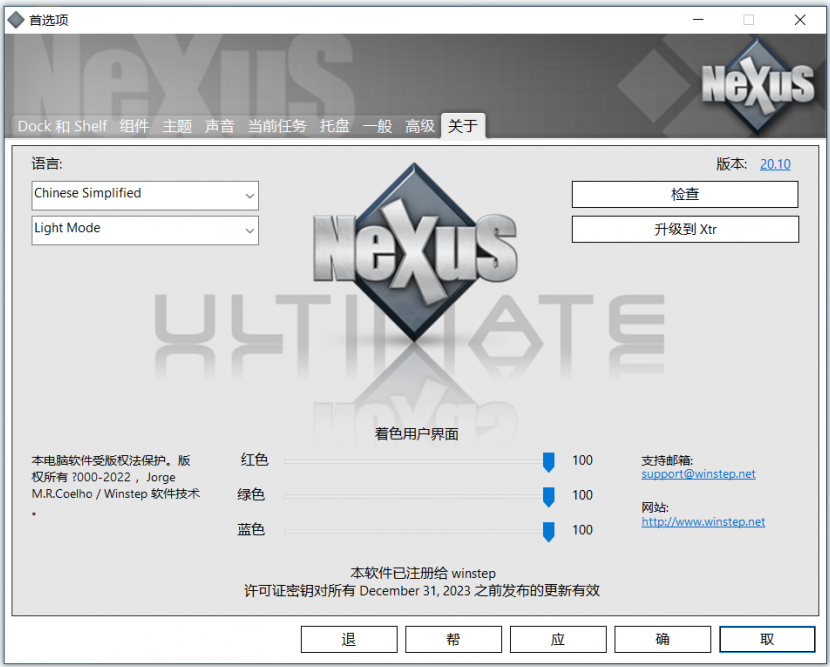Close the 首选项 window
The image size is (830, 667).
tap(800, 20)
